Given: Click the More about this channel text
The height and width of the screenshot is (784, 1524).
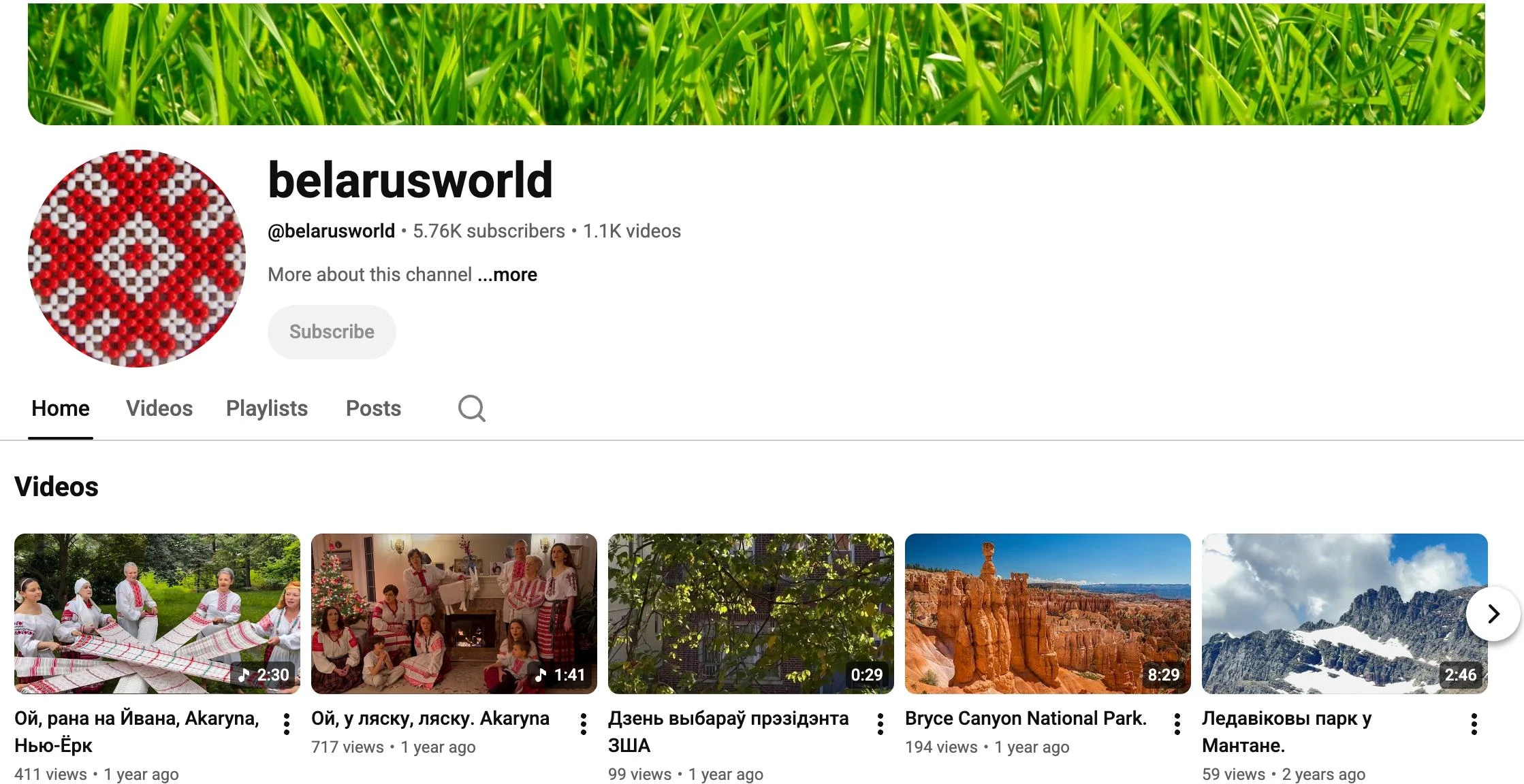Looking at the screenshot, I should [370, 275].
